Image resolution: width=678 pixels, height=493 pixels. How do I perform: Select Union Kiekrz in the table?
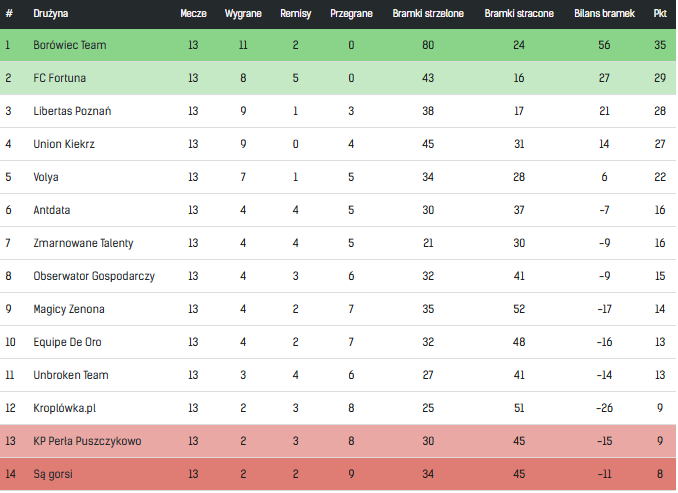[64, 144]
